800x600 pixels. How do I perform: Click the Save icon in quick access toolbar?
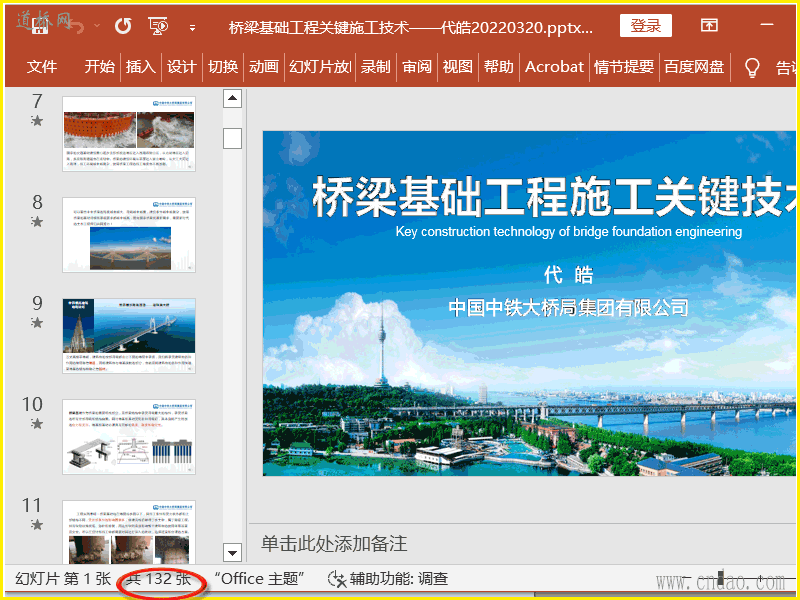click(40, 26)
